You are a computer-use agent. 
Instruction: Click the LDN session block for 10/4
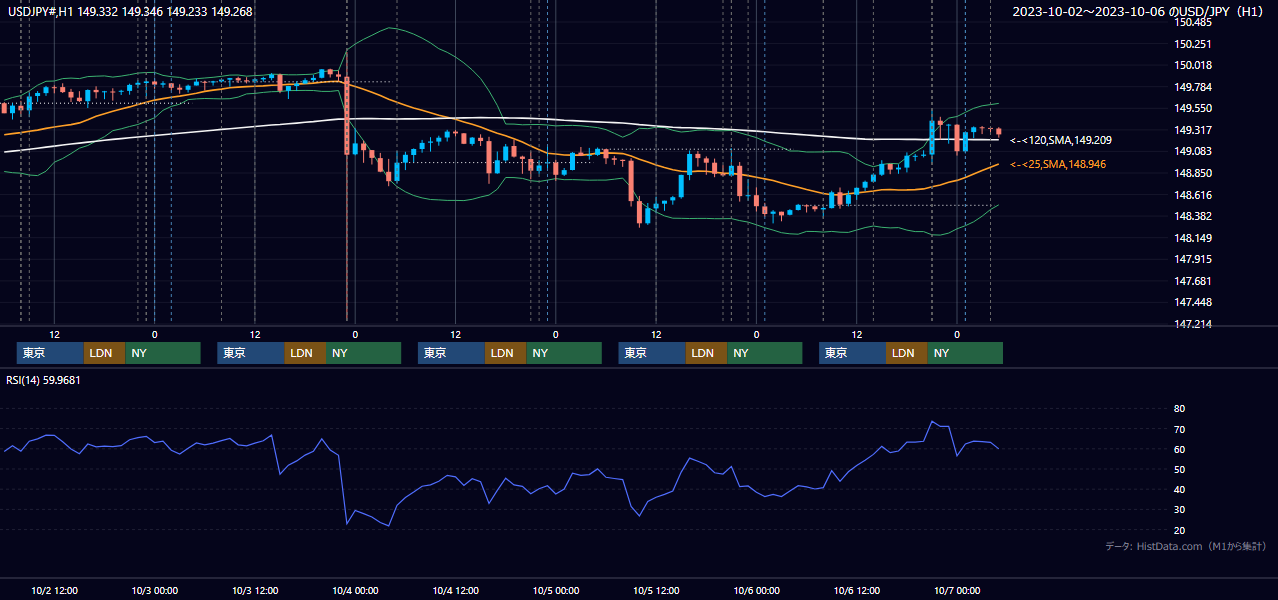click(505, 353)
